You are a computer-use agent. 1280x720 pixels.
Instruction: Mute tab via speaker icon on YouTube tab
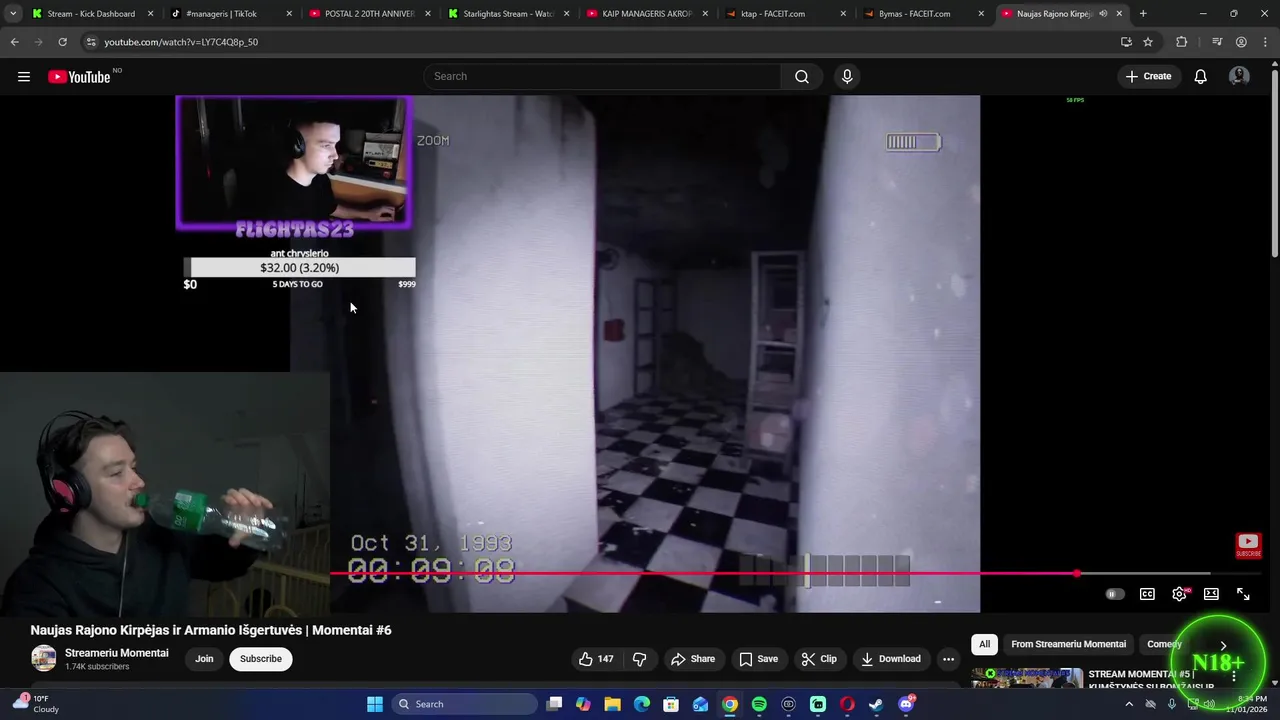click(1103, 14)
